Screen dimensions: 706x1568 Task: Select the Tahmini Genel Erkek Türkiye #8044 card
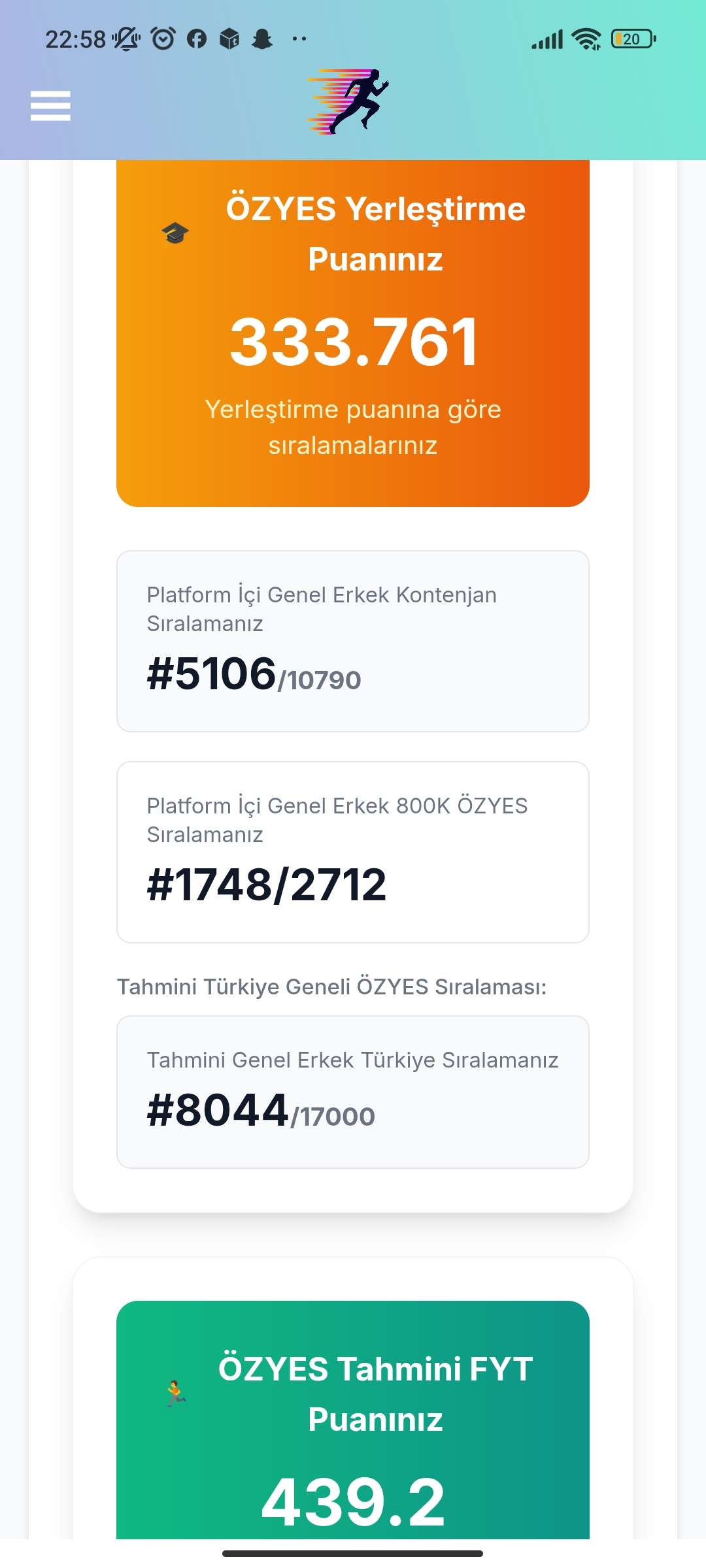pyautogui.click(x=353, y=1092)
